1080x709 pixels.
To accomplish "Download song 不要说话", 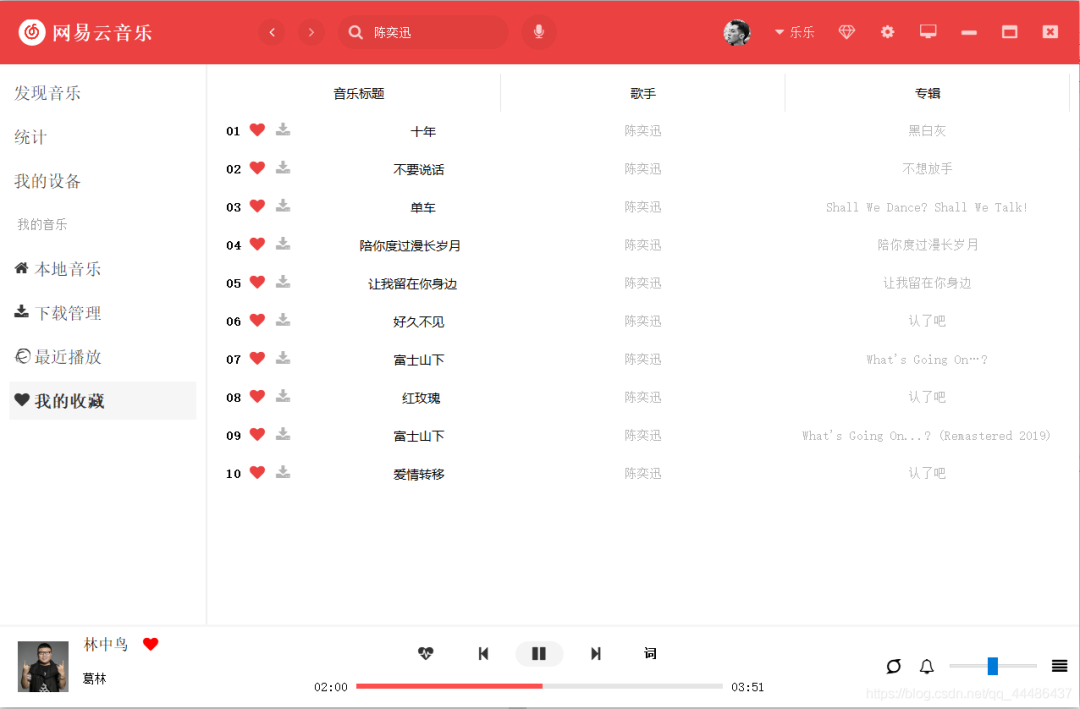I will pyautogui.click(x=283, y=167).
